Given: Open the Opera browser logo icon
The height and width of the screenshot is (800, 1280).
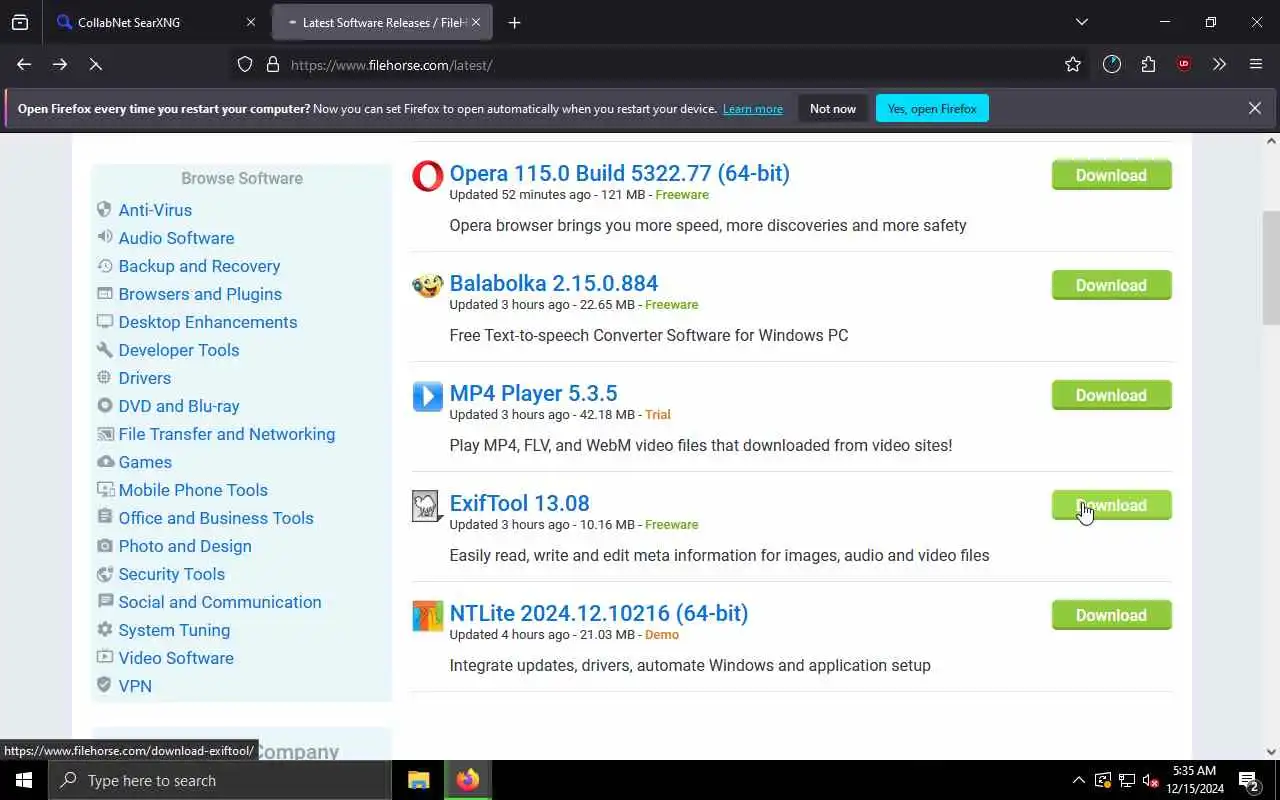Looking at the screenshot, I should pyautogui.click(x=427, y=176).
